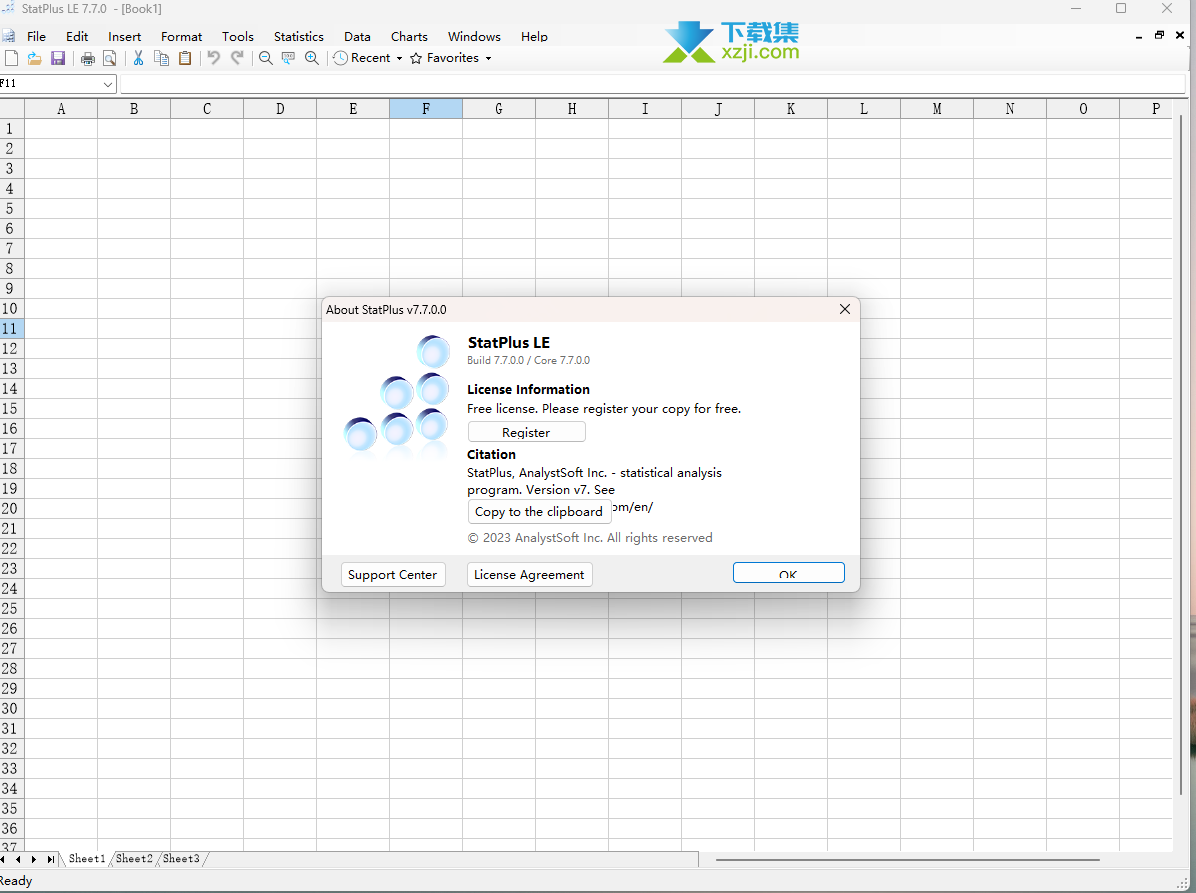Open the Help menu
The width and height of the screenshot is (1196, 893).
click(x=534, y=37)
